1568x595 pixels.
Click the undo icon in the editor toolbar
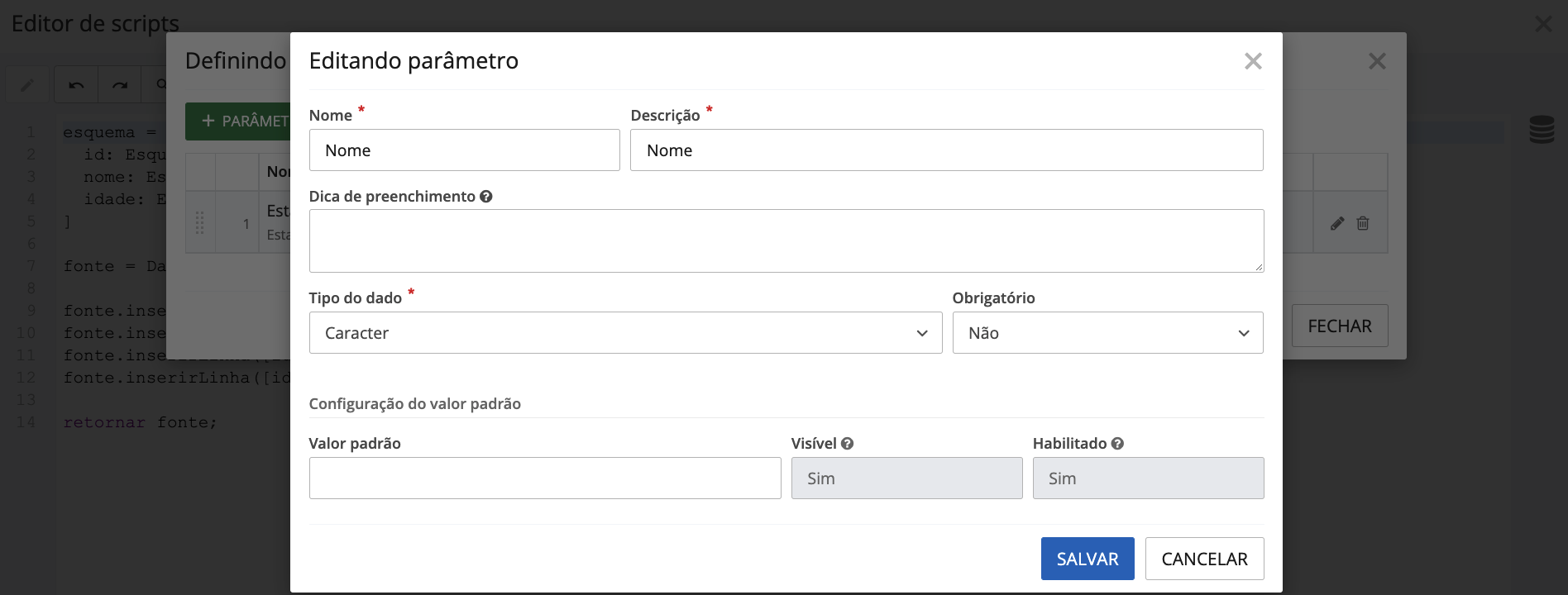tap(76, 84)
